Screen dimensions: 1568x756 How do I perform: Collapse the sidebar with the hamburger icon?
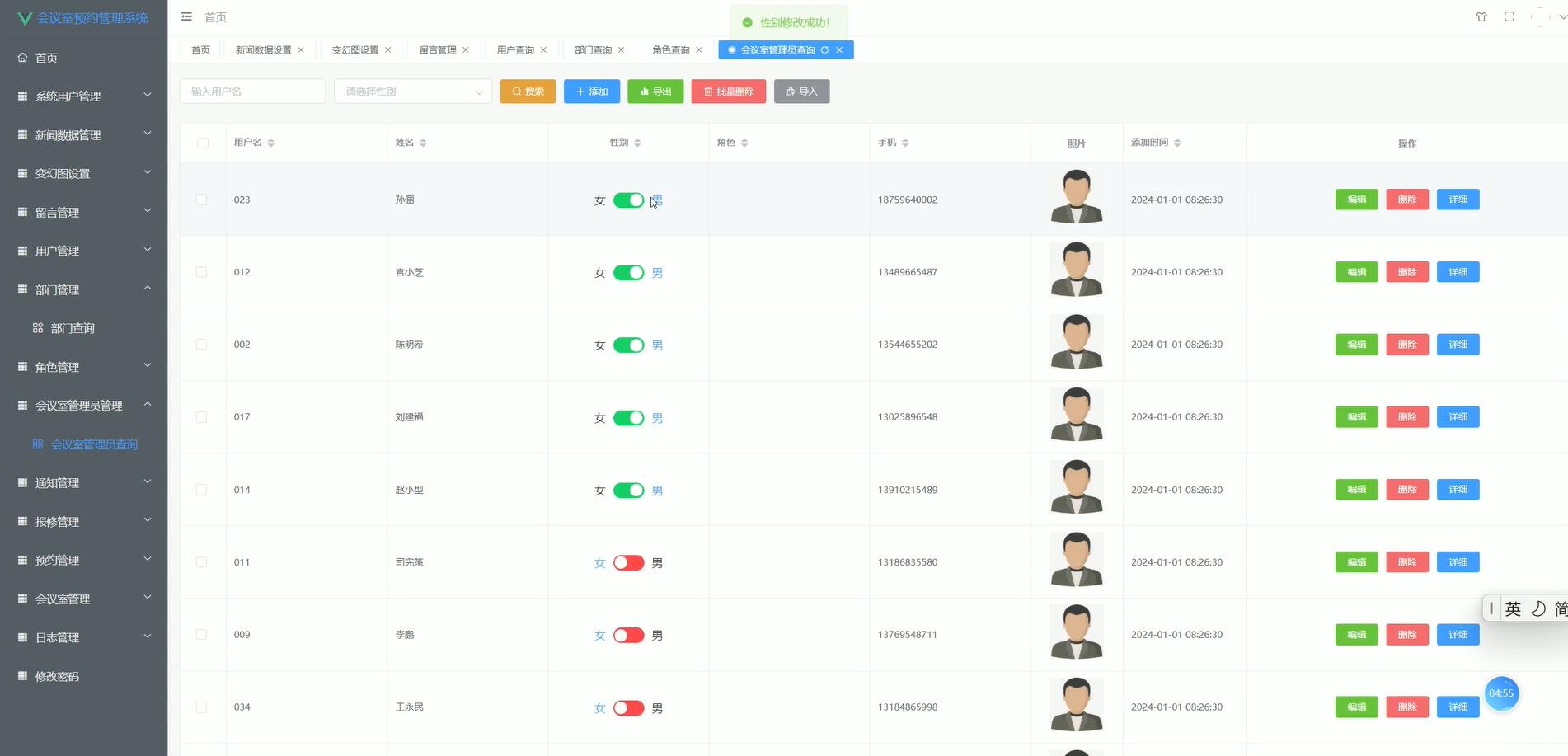[186, 16]
